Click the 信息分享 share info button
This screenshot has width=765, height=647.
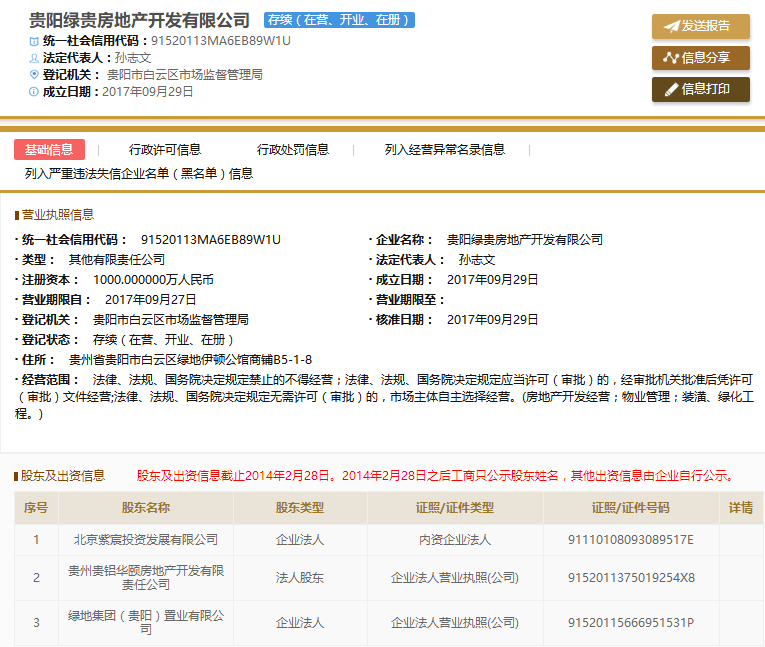(701, 58)
